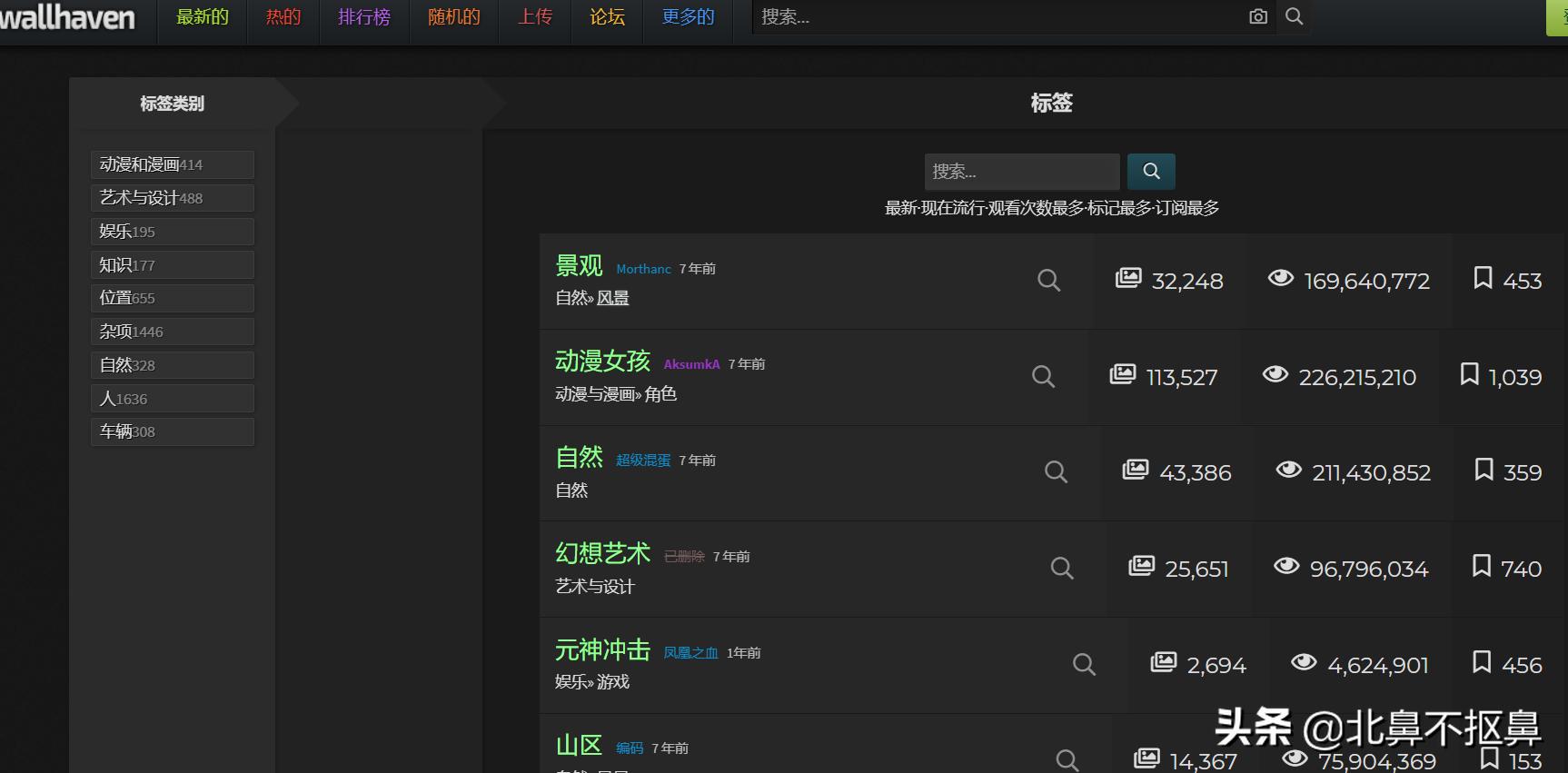Click the eye icon beside 169,640,772

[x=1281, y=278]
